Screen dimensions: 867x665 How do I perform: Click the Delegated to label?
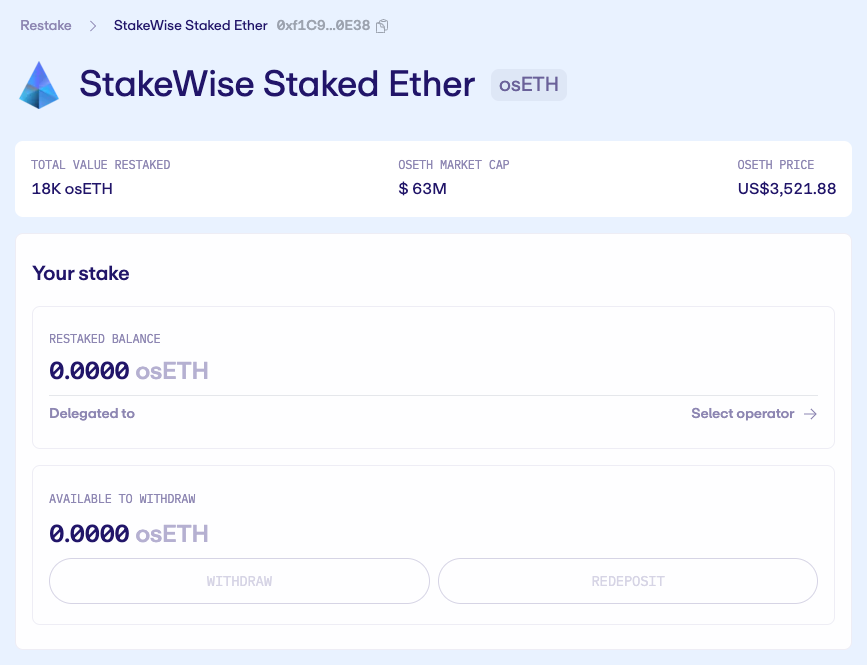point(92,413)
